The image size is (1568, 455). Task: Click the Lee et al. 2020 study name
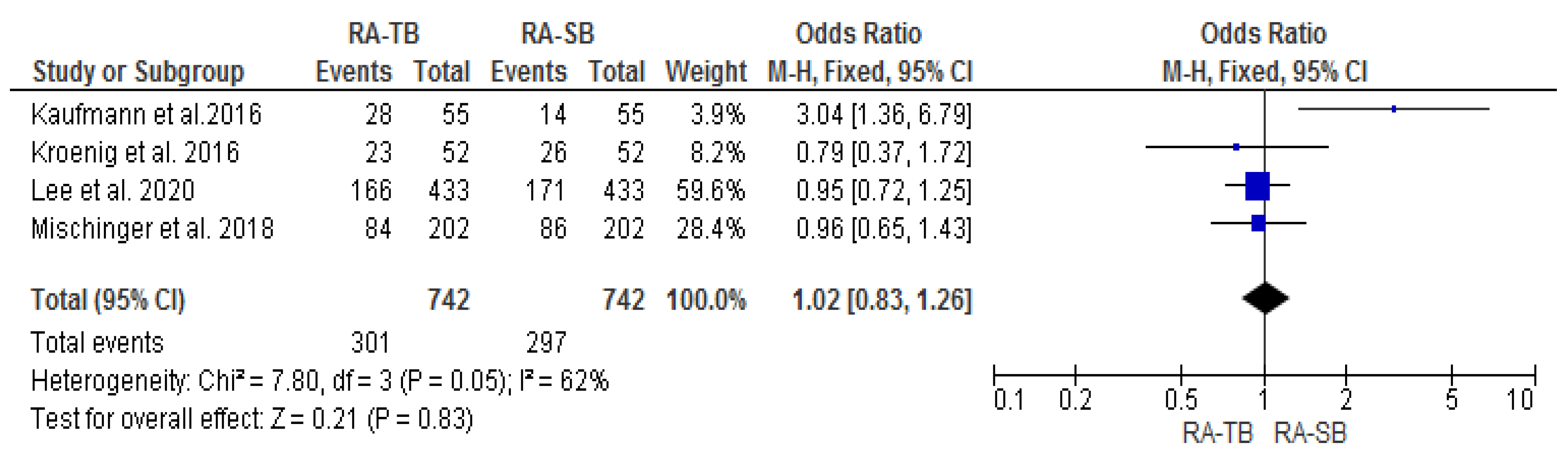click(113, 191)
